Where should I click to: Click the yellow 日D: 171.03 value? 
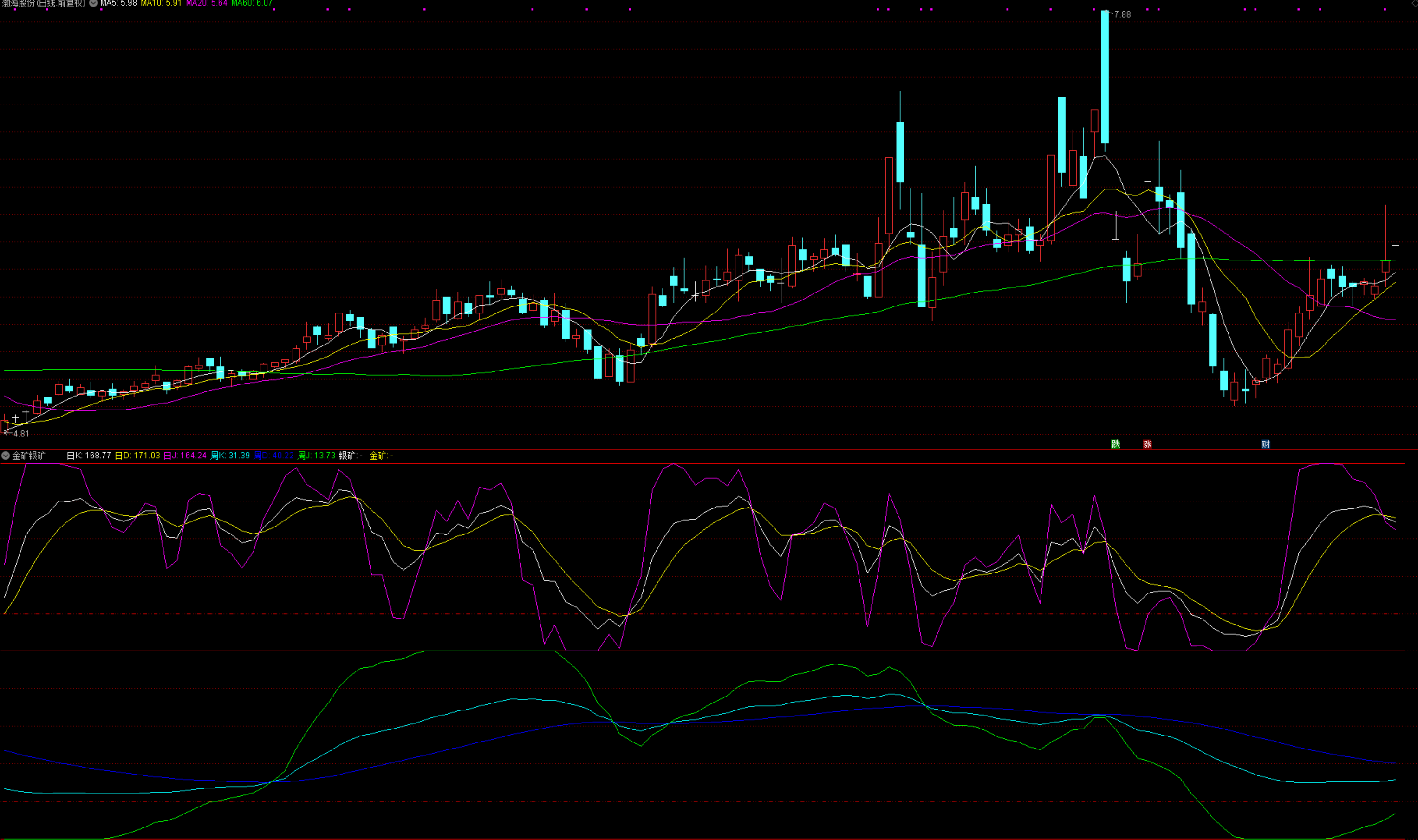pyautogui.click(x=137, y=456)
